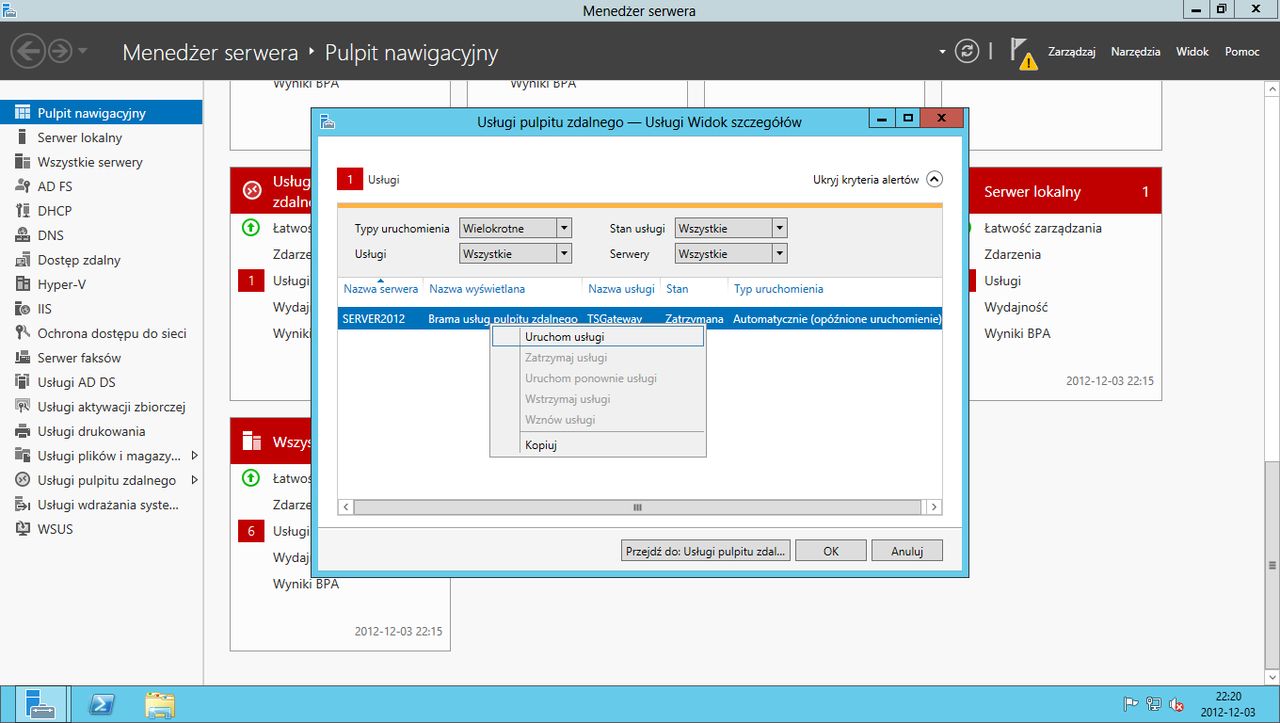Click the Ochrona dostępu do sieci icon
Screen dimensions: 1280x723
22,333
